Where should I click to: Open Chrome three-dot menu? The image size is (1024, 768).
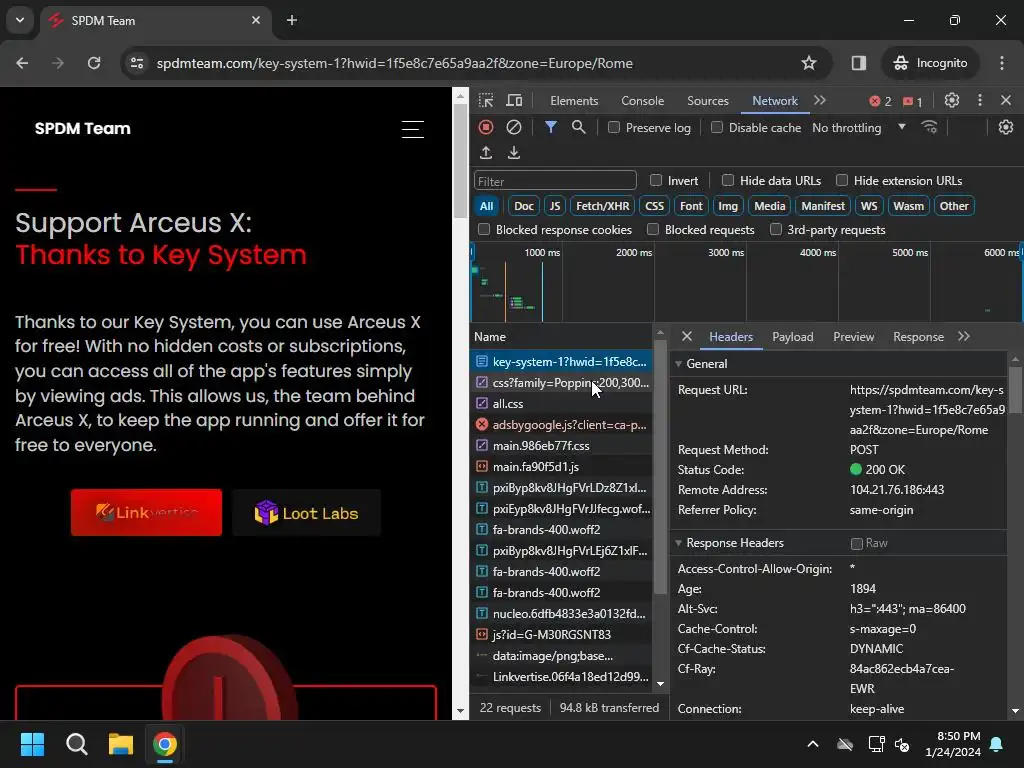coord(1002,63)
